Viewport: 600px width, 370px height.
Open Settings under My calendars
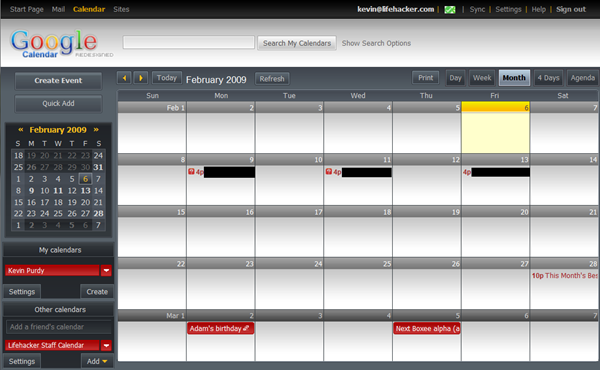point(22,292)
